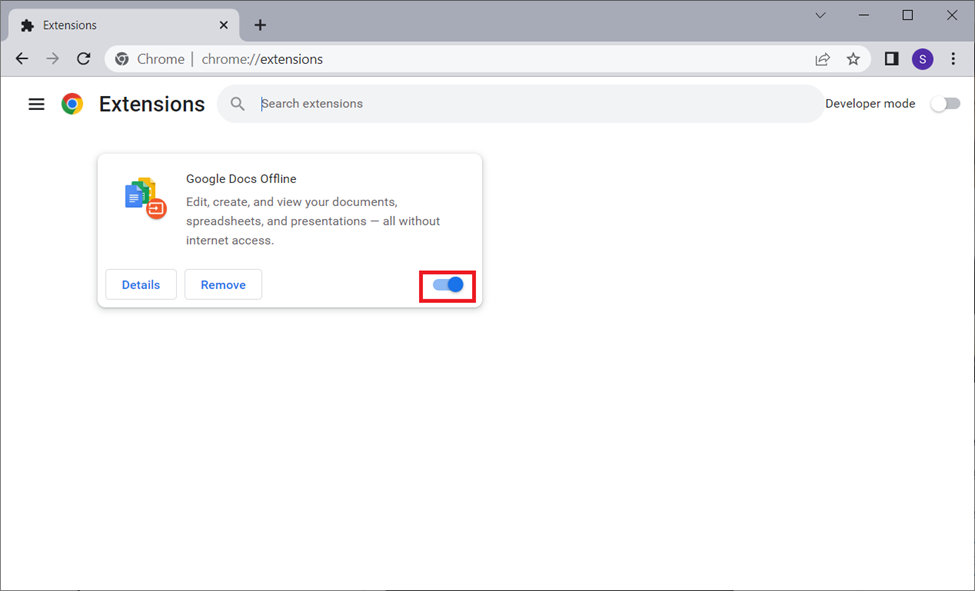Focus the Search extensions field
Screen dimensions: 975x591
[x=520, y=104]
